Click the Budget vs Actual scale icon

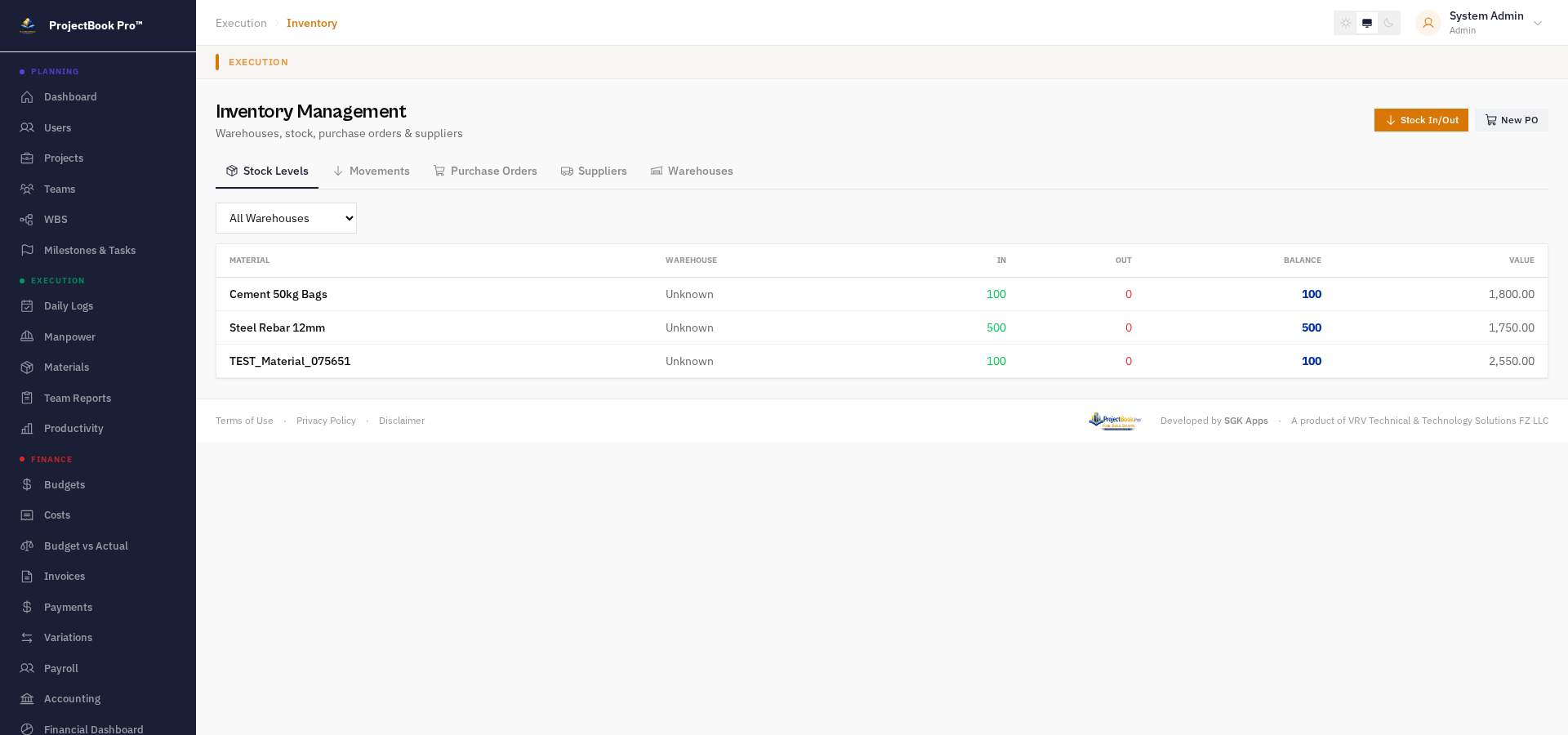(x=27, y=546)
